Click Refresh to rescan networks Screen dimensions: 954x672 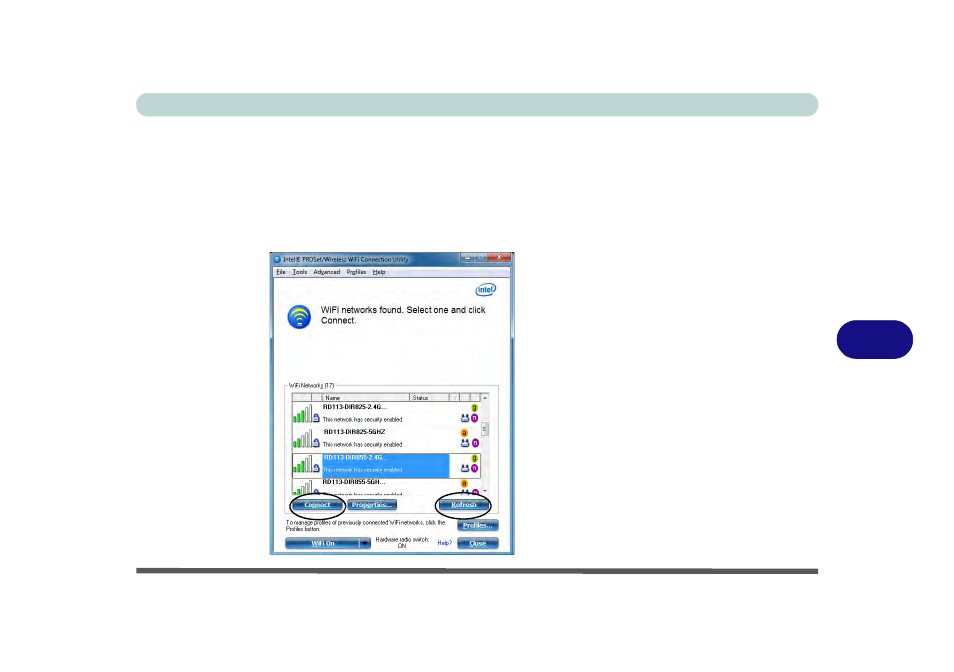pyautogui.click(x=464, y=505)
